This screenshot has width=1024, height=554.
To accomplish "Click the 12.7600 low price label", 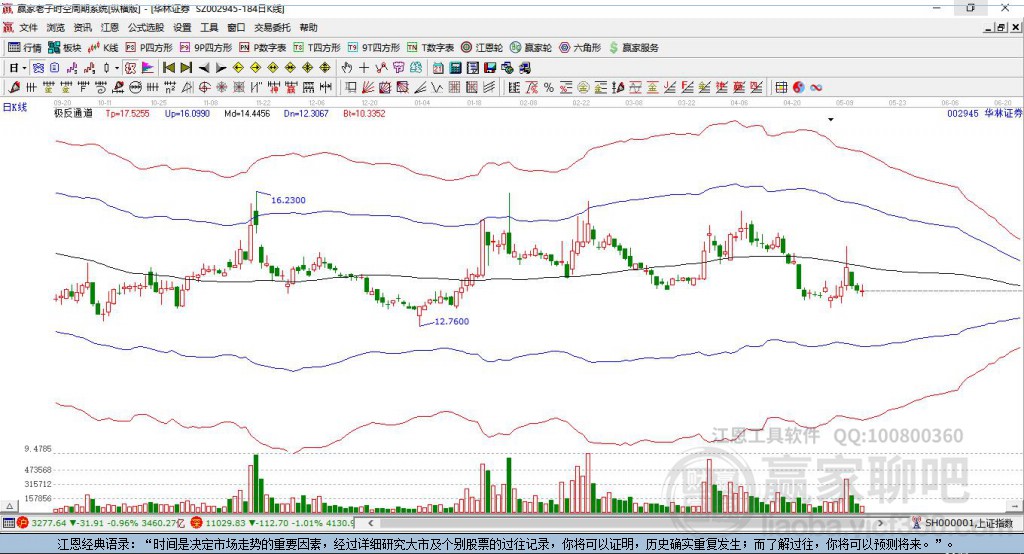I will point(451,321).
